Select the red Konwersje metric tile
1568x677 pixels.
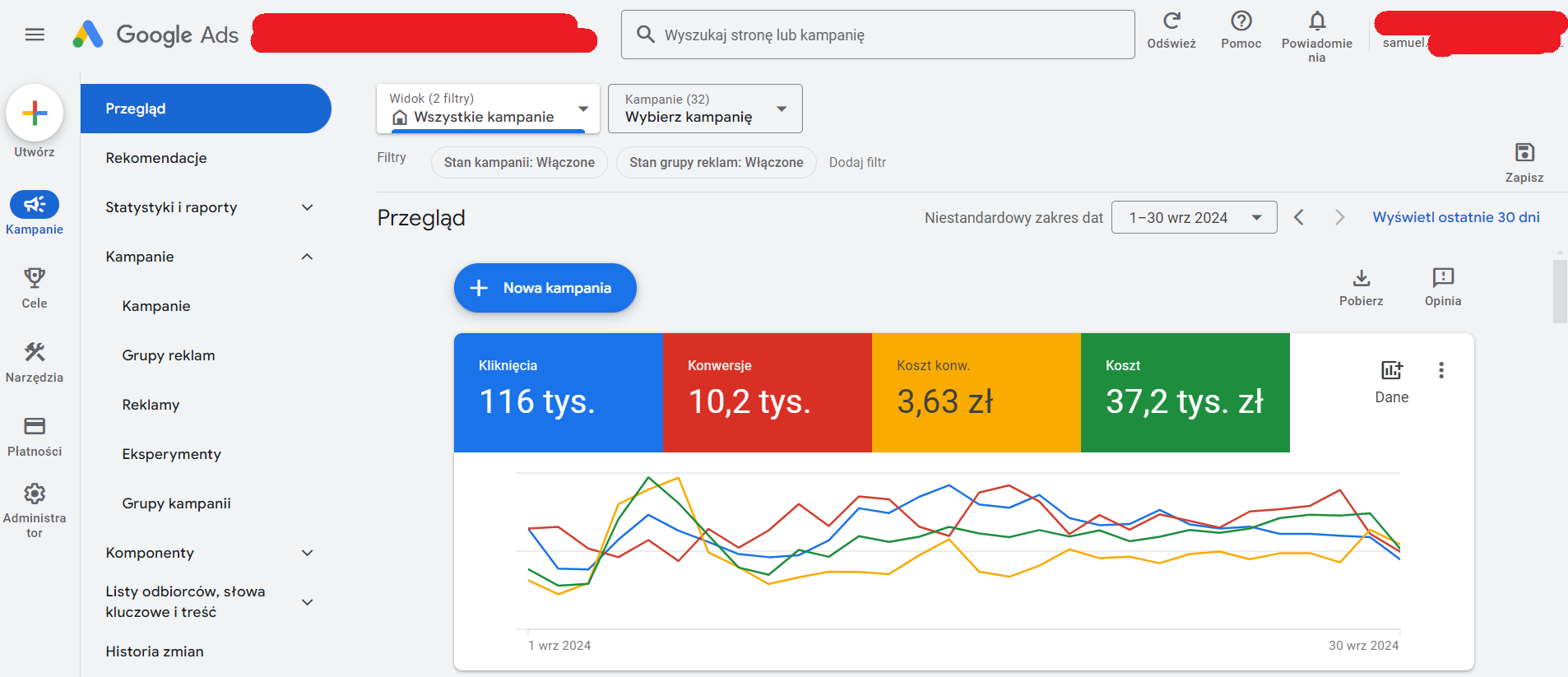click(768, 392)
